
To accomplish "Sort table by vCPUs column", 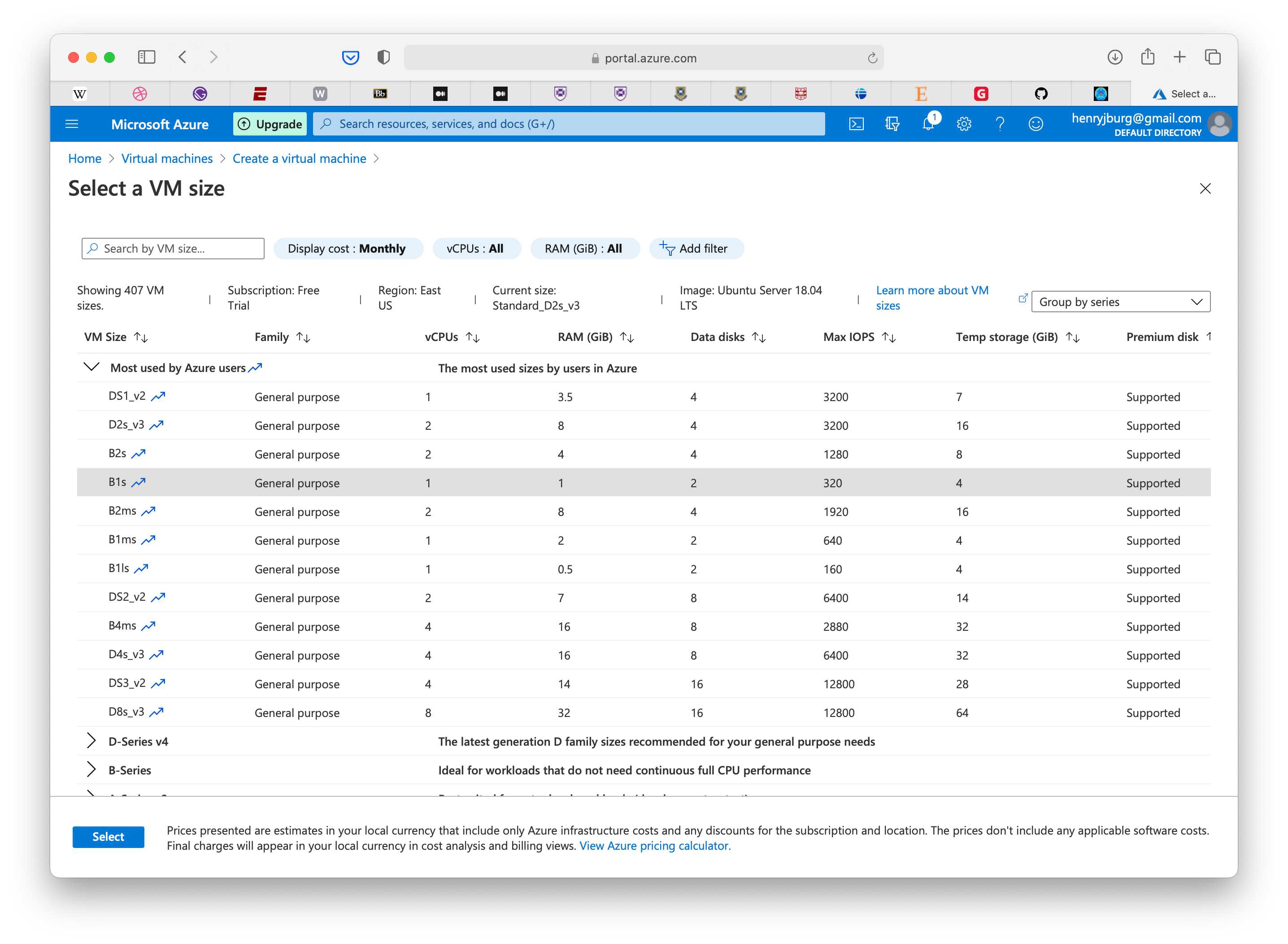I will point(472,338).
